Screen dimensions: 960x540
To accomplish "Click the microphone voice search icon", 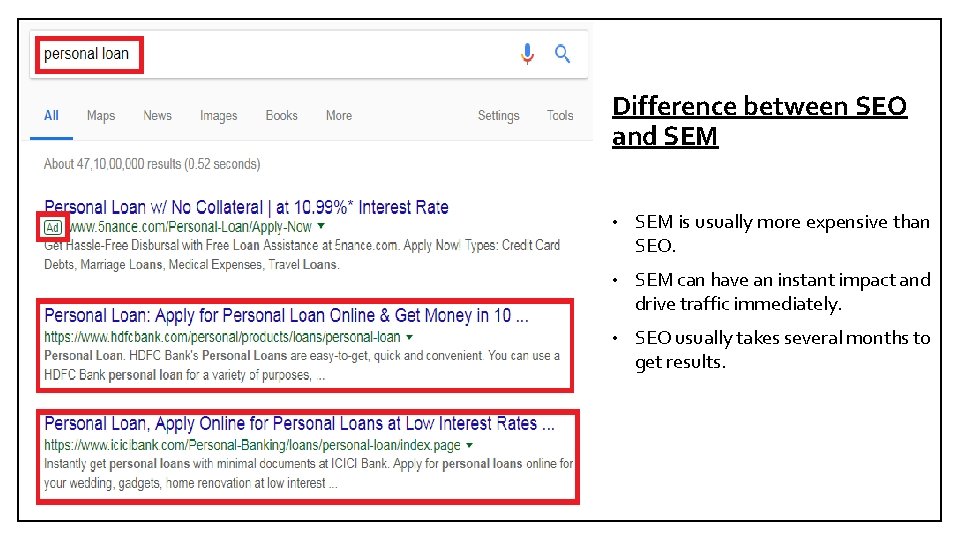I will coord(527,54).
